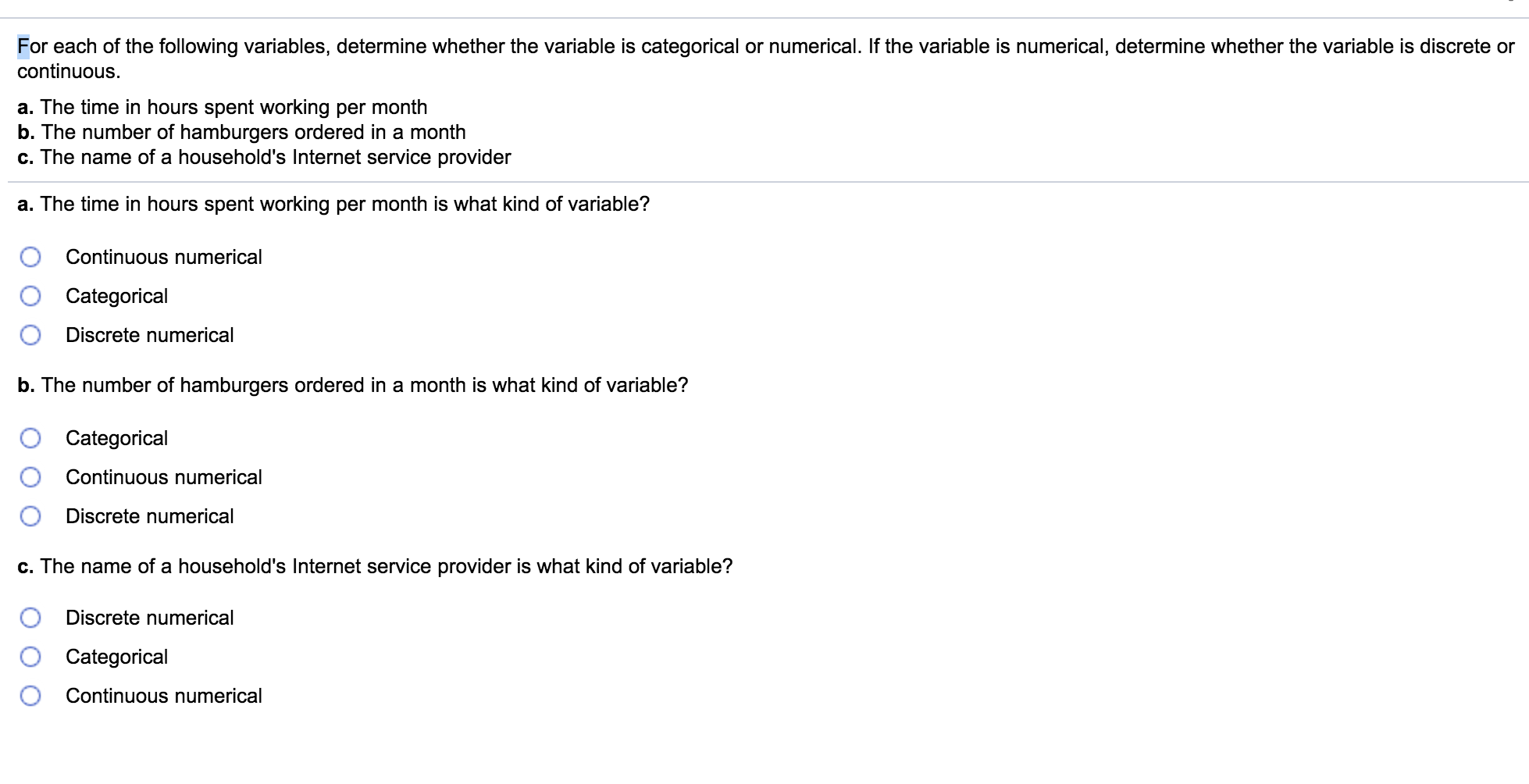Click question c prompt about Internet provider

coord(375,565)
